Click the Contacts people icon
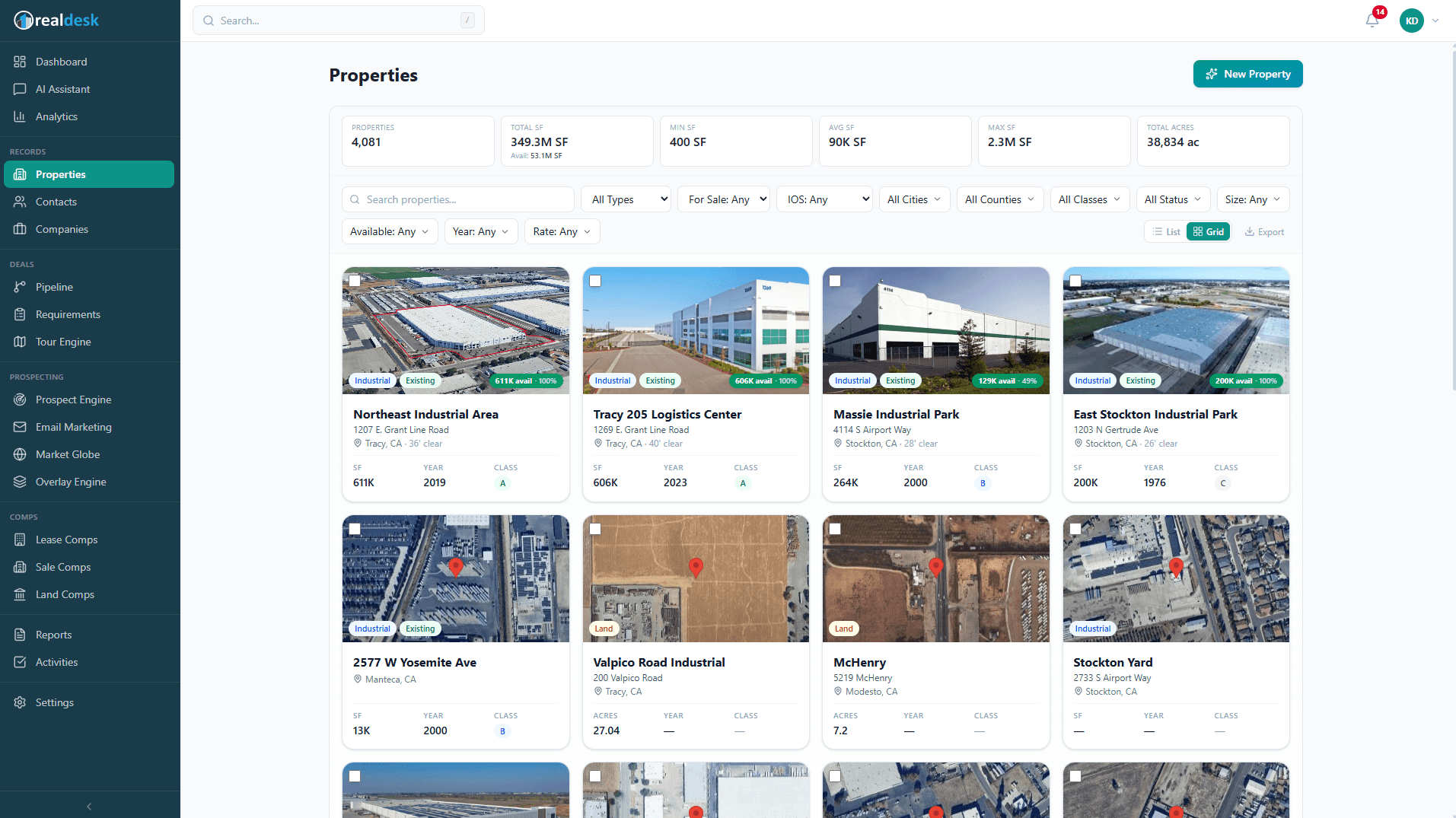 click(20, 202)
